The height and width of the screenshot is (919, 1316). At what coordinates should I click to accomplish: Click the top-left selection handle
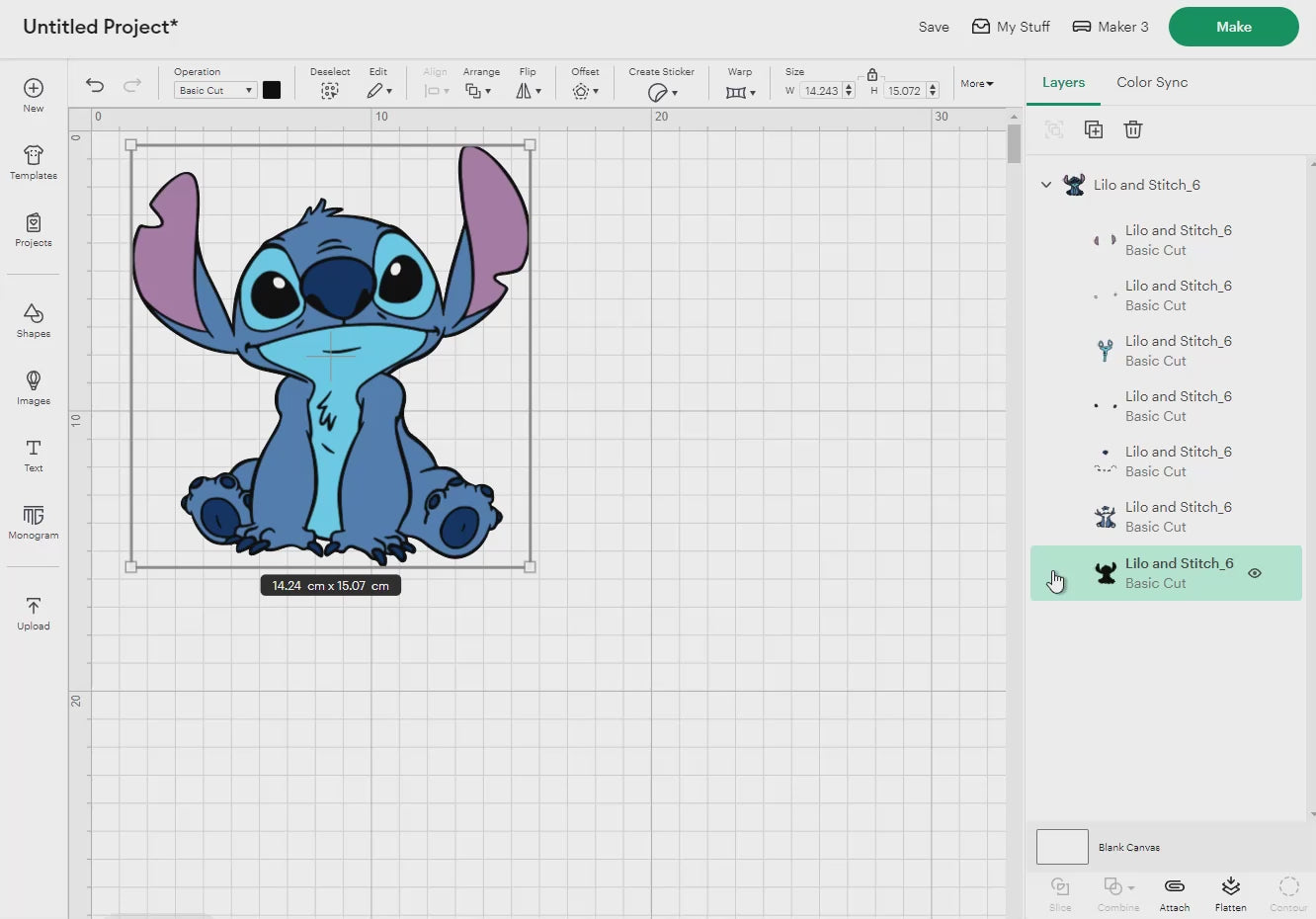pos(131,145)
